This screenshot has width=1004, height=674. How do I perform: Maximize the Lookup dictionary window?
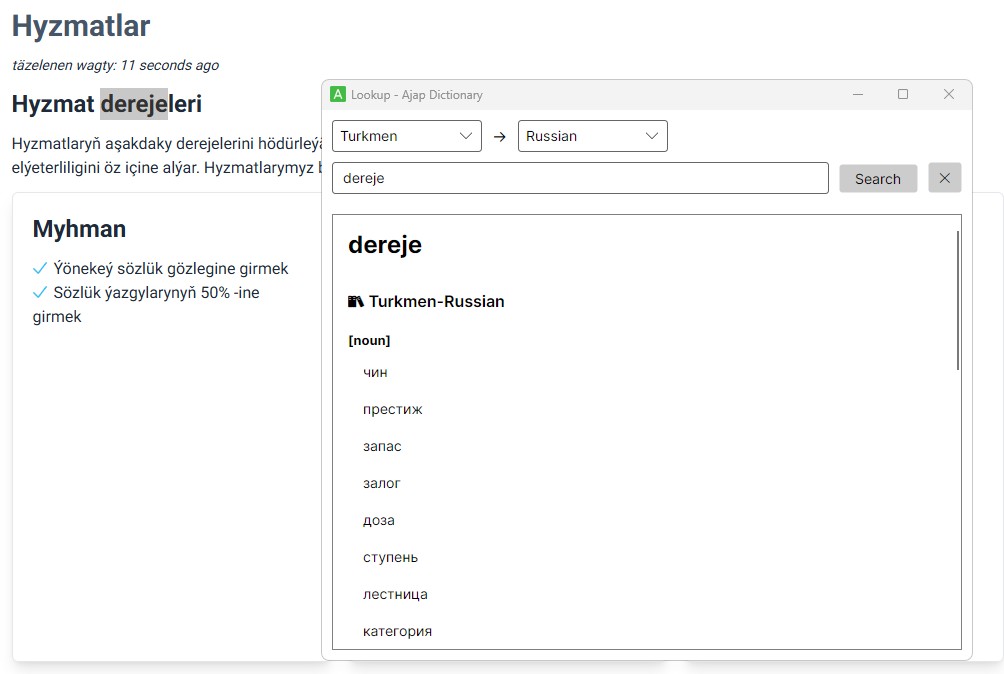pyautogui.click(x=903, y=94)
